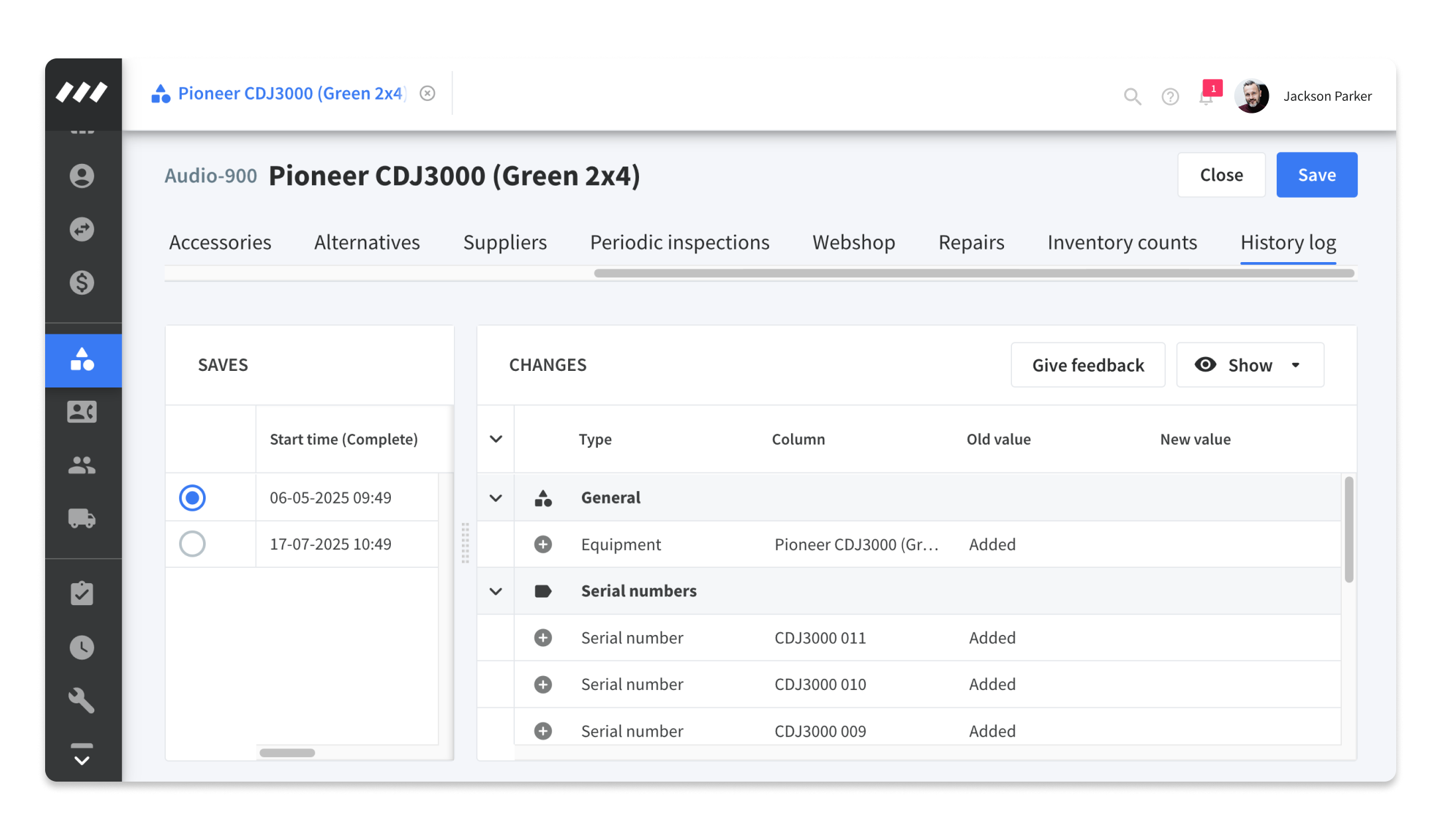Click the Changes vertical scrollbar thumb

1348,529
